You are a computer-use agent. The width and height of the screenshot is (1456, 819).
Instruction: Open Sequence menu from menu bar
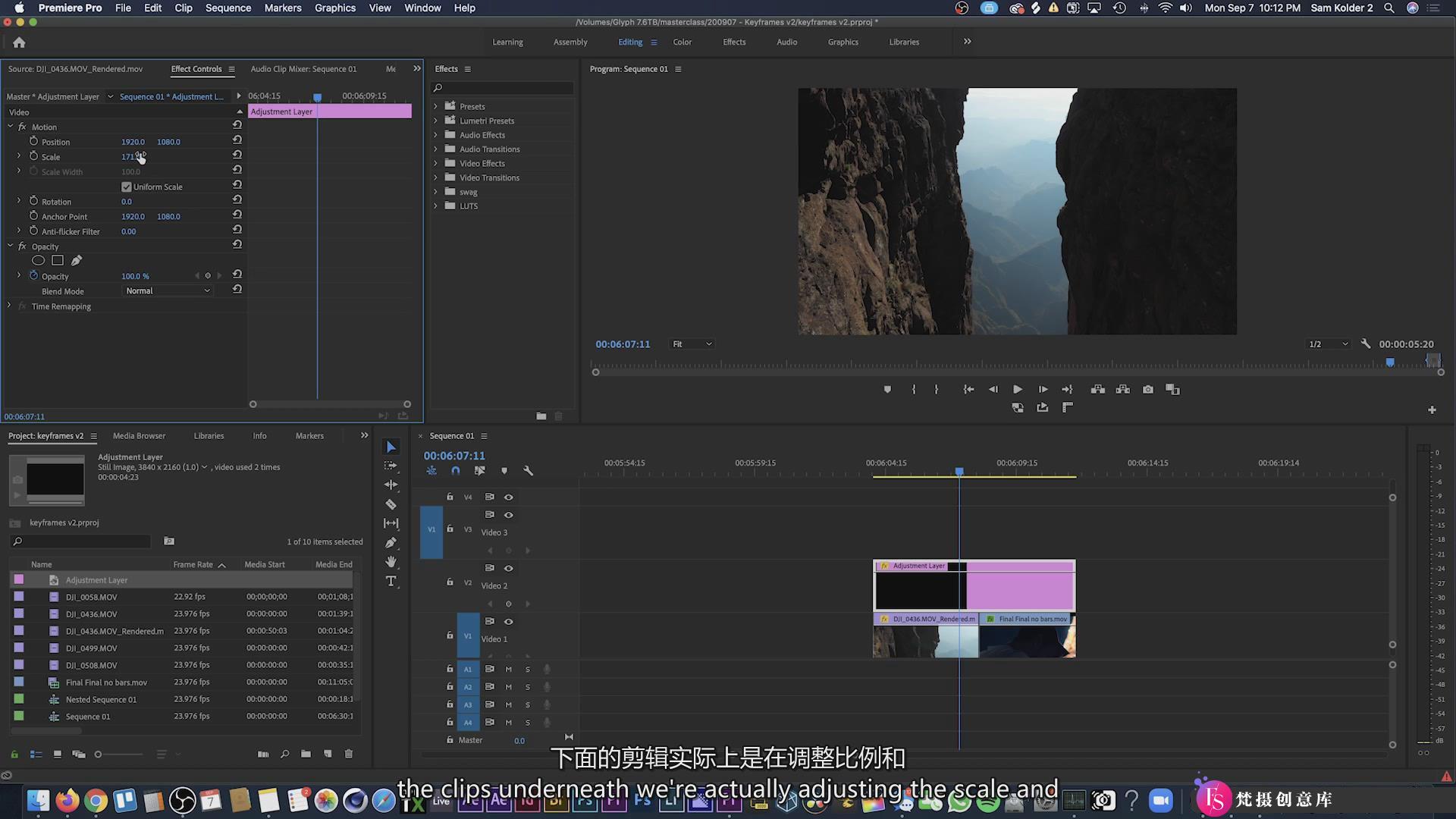pos(226,7)
